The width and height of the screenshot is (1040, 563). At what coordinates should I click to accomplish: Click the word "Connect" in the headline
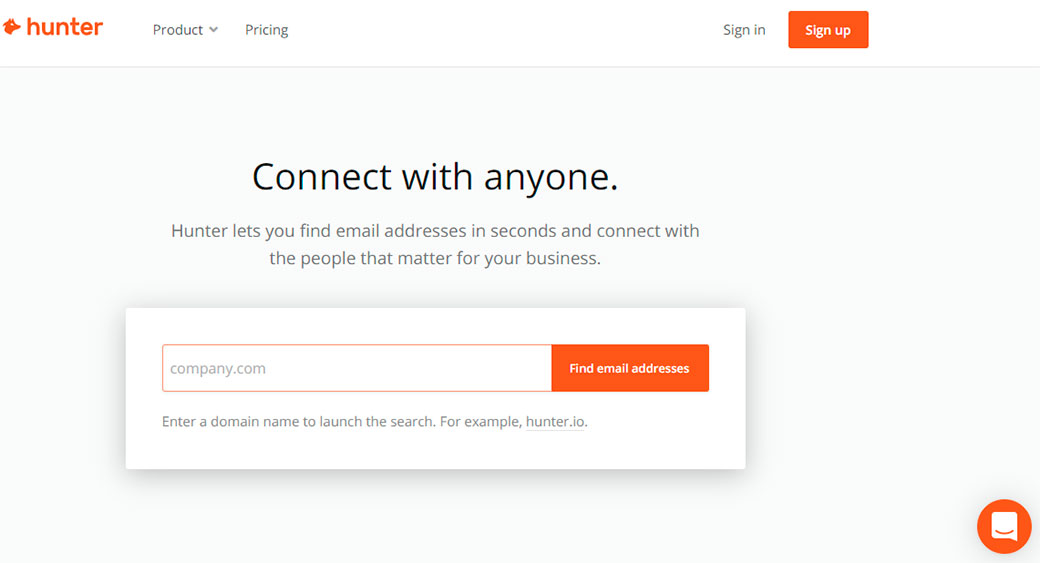pos(320,177)
